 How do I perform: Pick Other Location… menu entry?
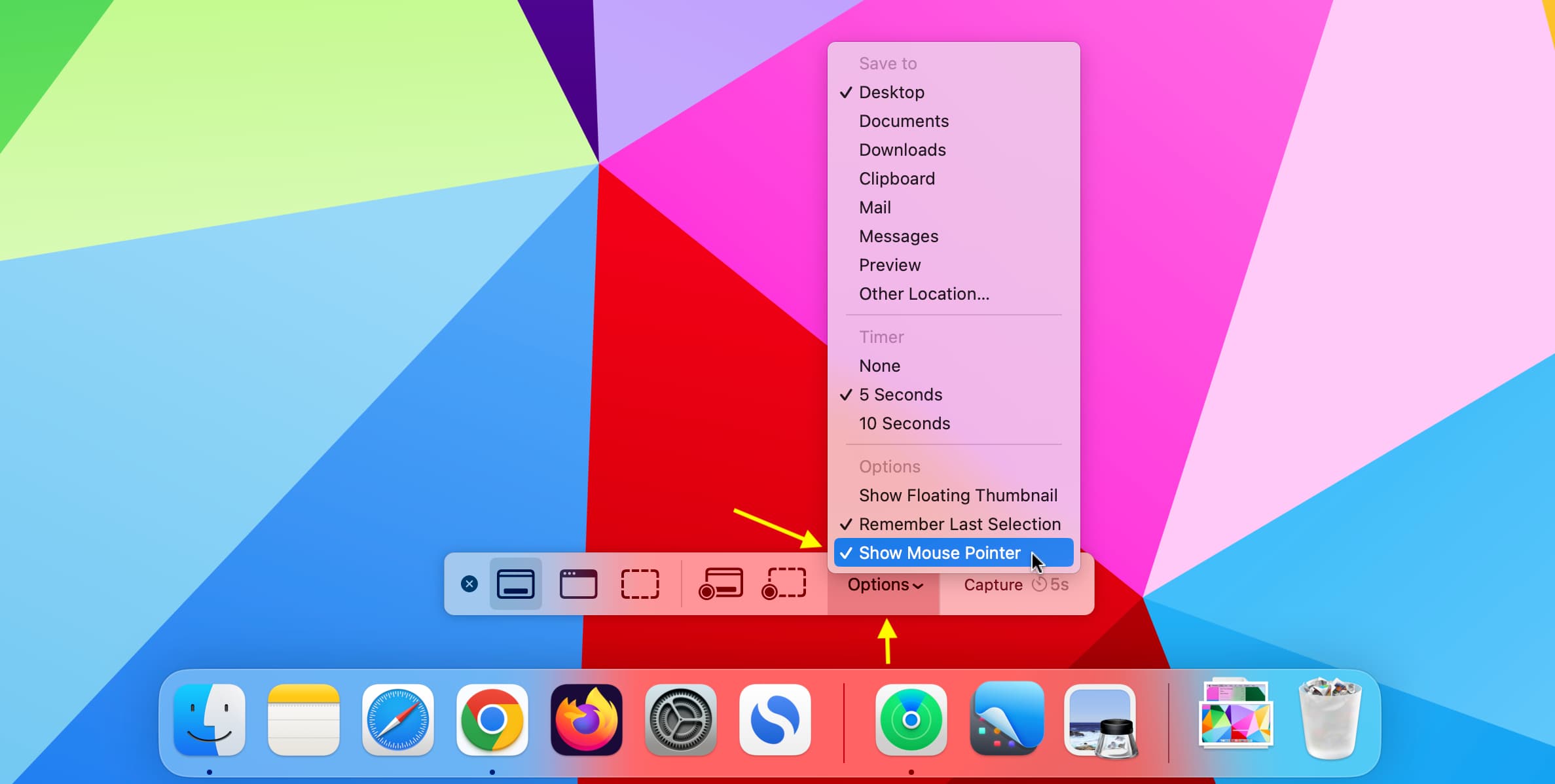[x=953, y=294]
